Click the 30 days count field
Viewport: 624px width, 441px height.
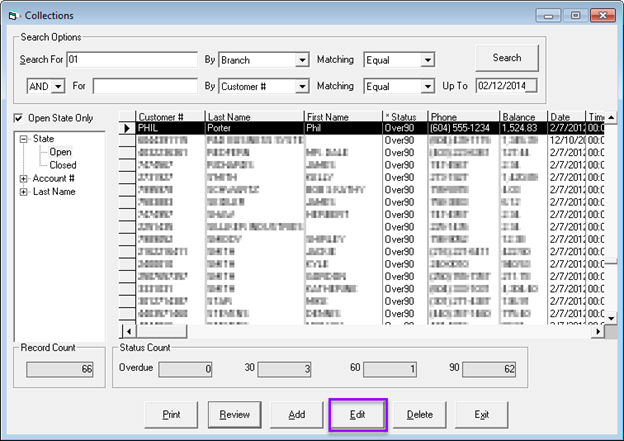pyautogui.click(x=284, y=369)
